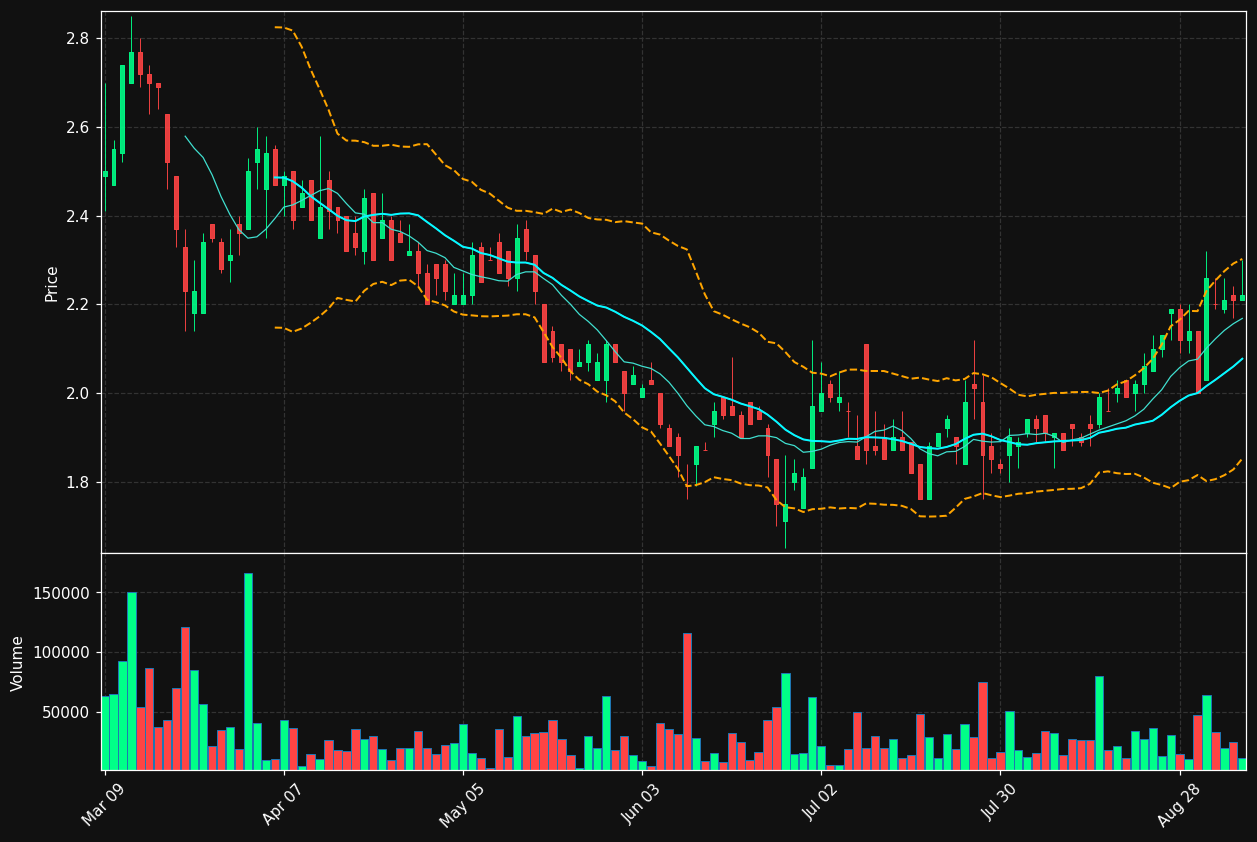Select the 2.2 price axis tick
Image resolution: width=1257 pixels, height=842 pixels.
78,305
